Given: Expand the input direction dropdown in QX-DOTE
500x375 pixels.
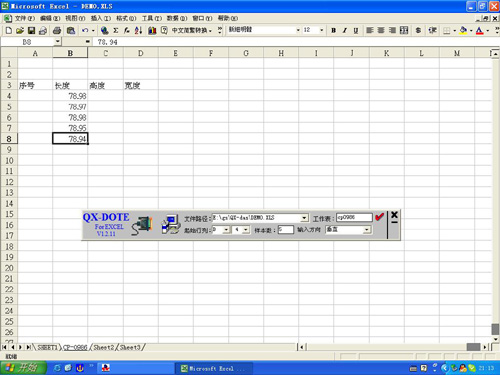Looking at the screenshot, I should (367, 230).
